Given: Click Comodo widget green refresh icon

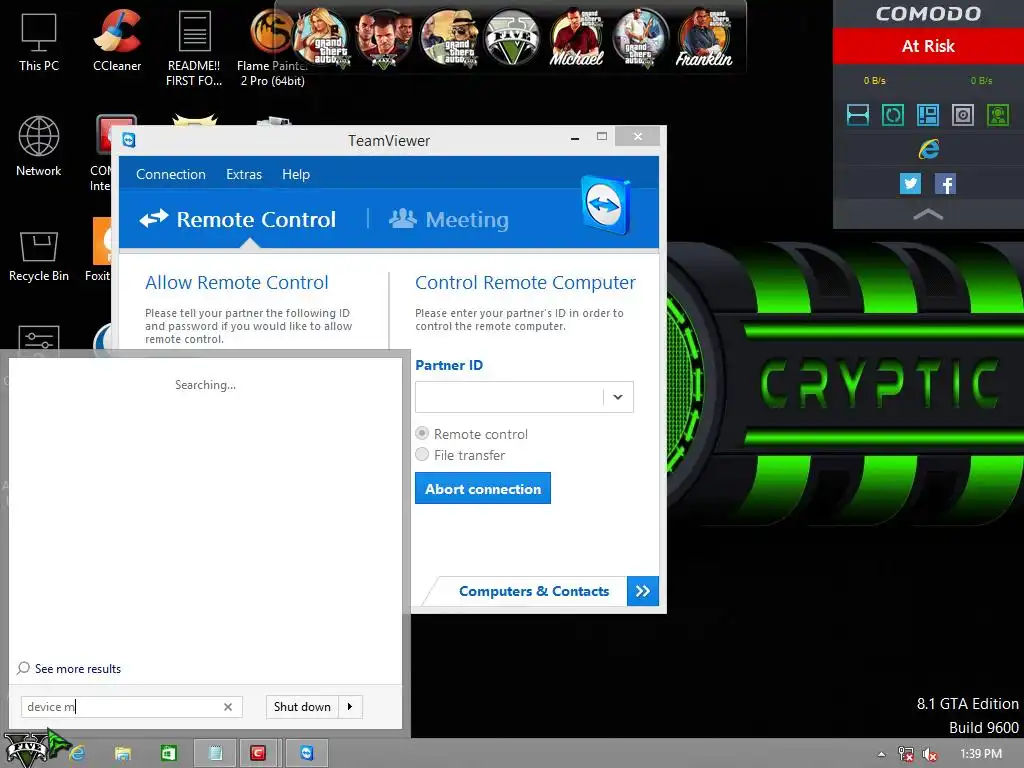Looking at the screenshot, I should [893, 115].
